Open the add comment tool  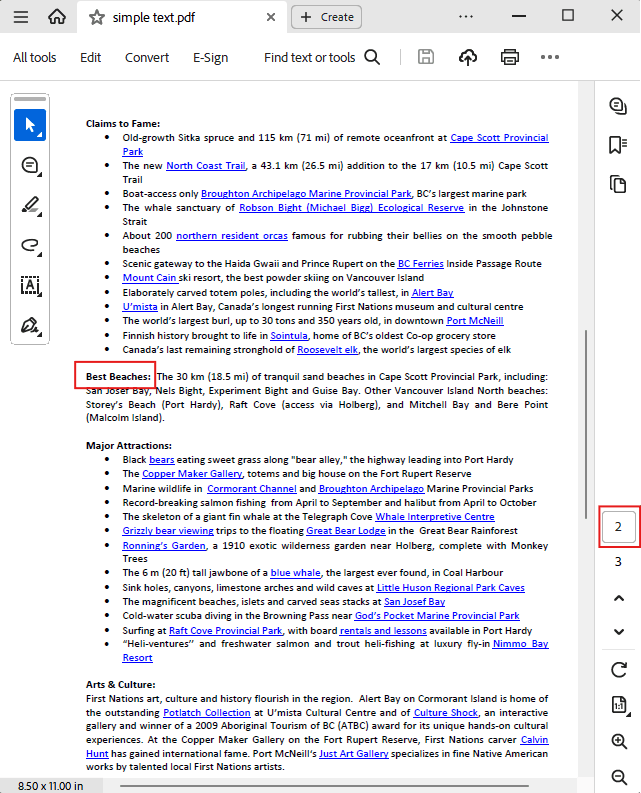click(30, 166)
